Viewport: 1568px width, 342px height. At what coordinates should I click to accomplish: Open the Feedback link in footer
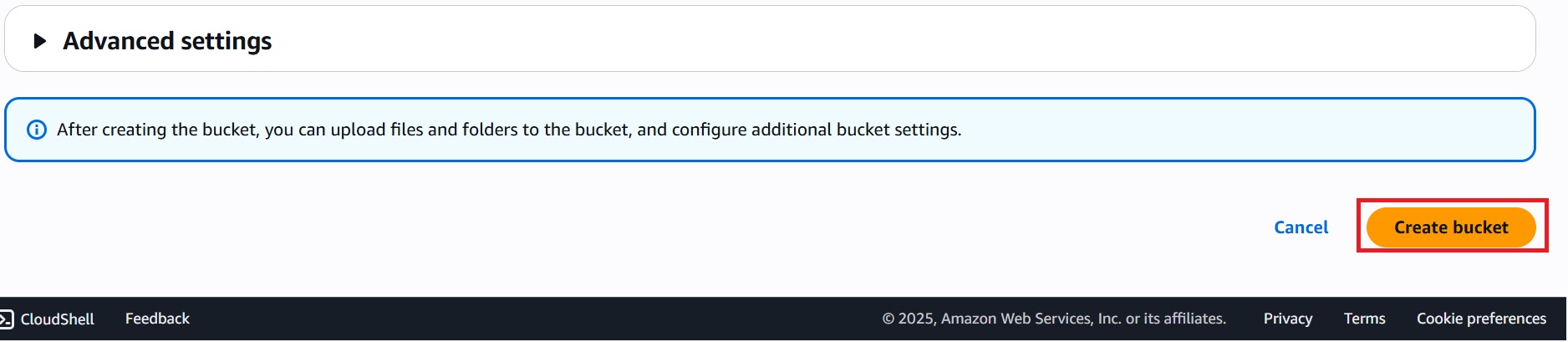(157, 319)
